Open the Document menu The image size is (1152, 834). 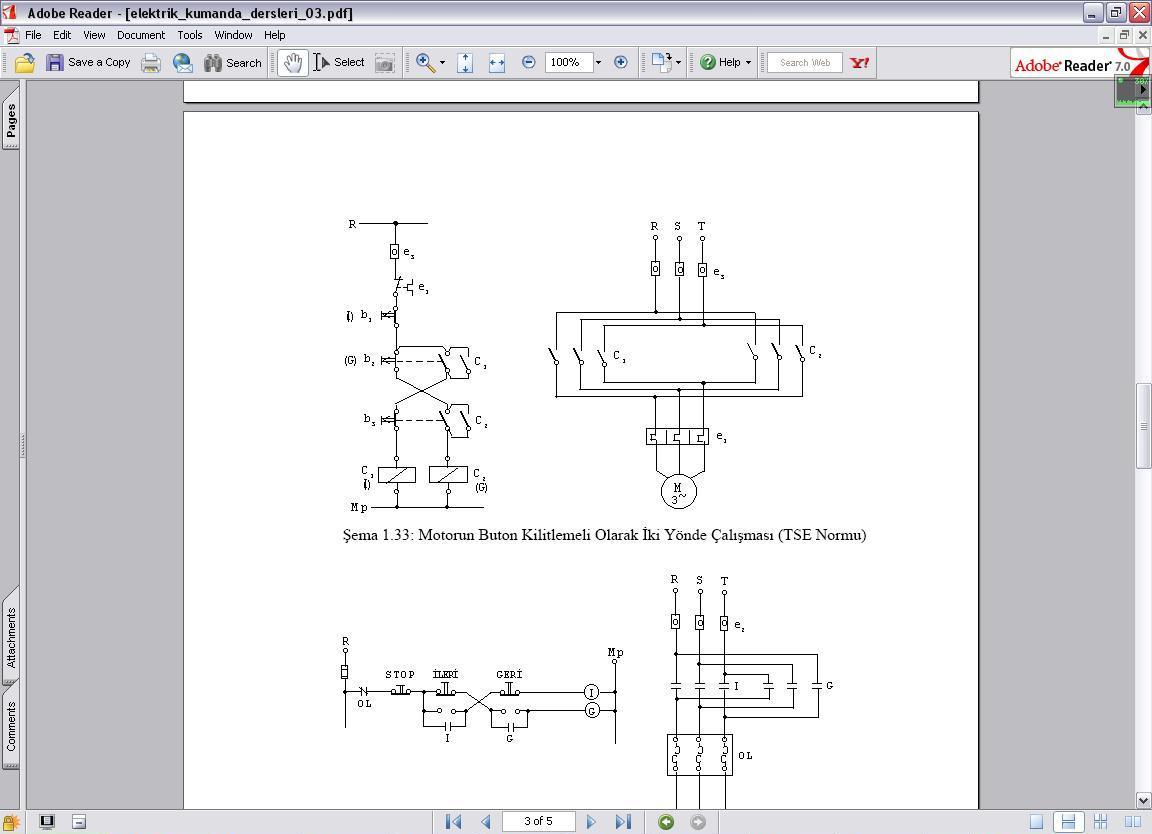[140, 35]
